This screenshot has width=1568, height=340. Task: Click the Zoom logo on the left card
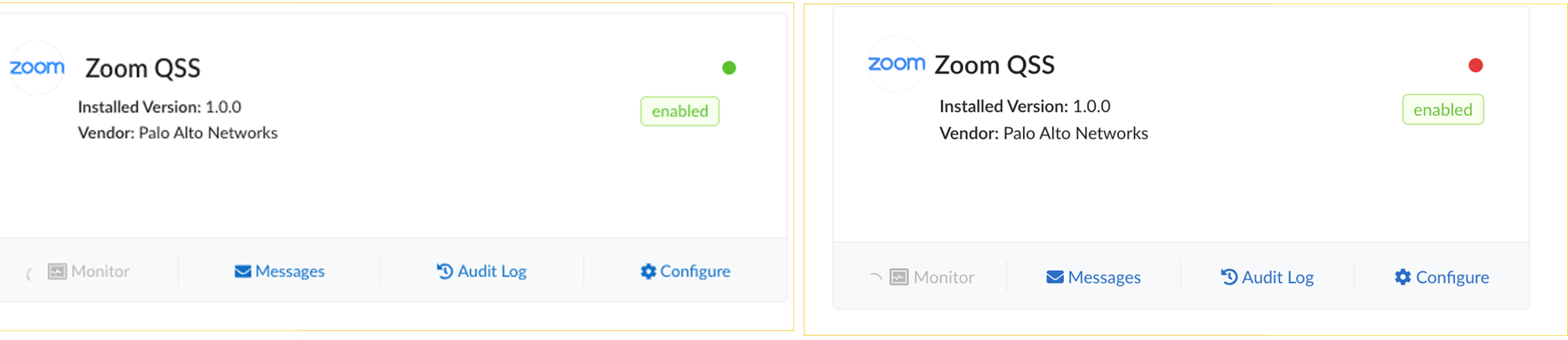pos(37,68)
